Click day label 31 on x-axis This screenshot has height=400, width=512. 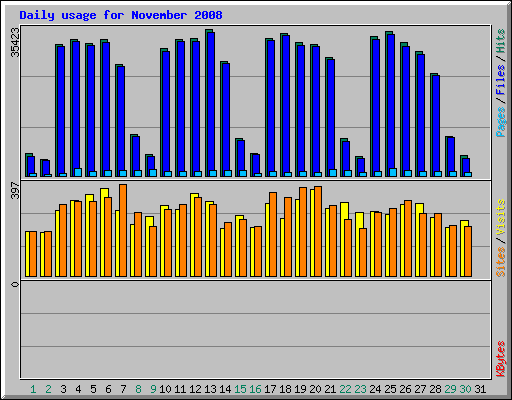pos(480,389)
